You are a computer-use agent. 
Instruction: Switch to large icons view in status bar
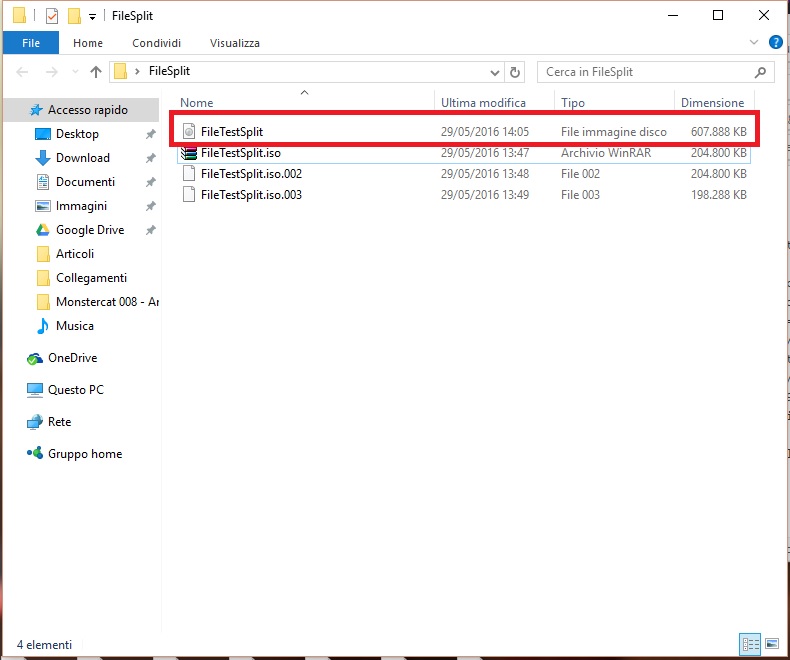pos(770,644)
